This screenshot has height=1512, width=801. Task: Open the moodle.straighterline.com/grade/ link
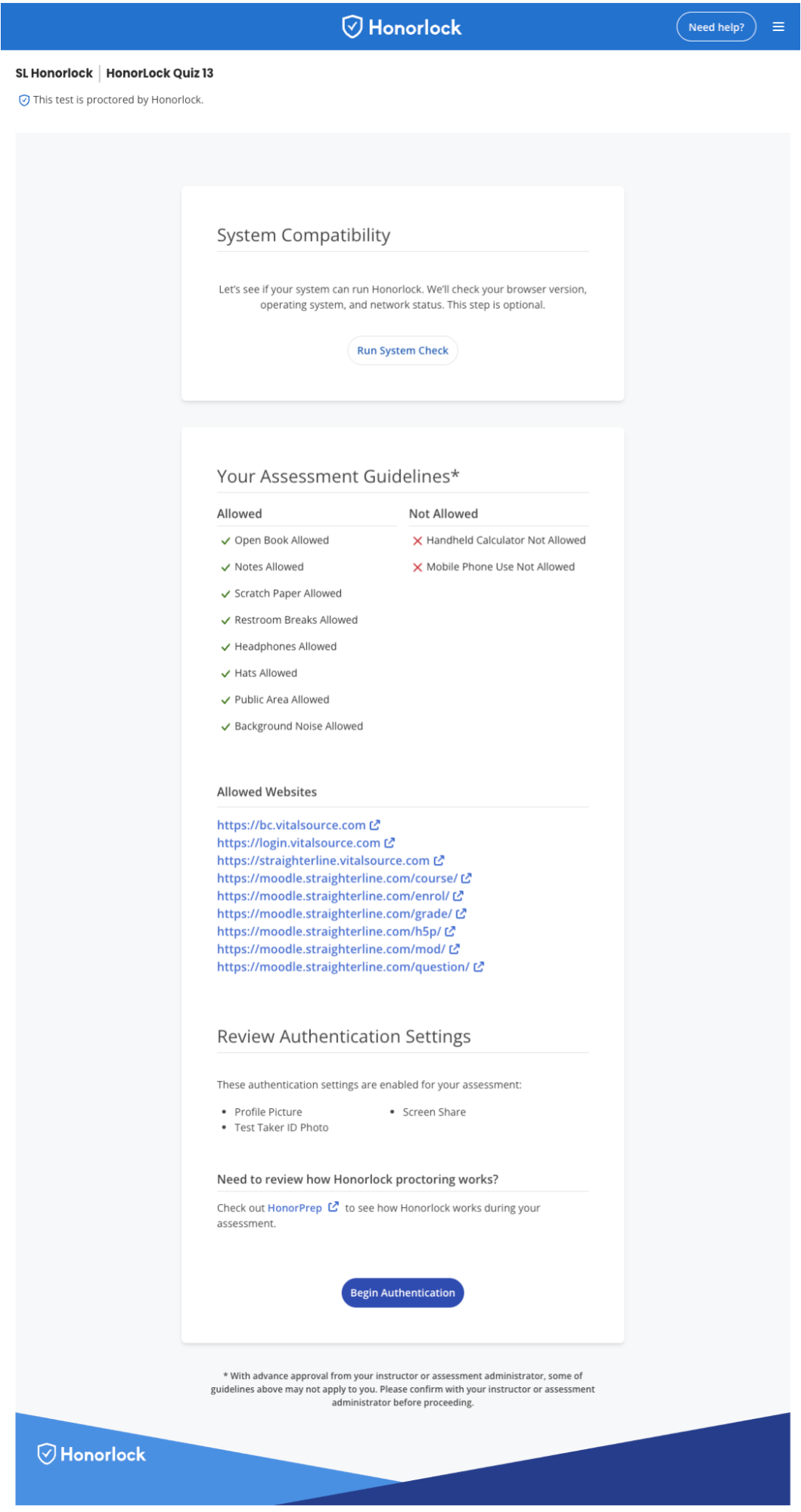[x=334, y=914]
